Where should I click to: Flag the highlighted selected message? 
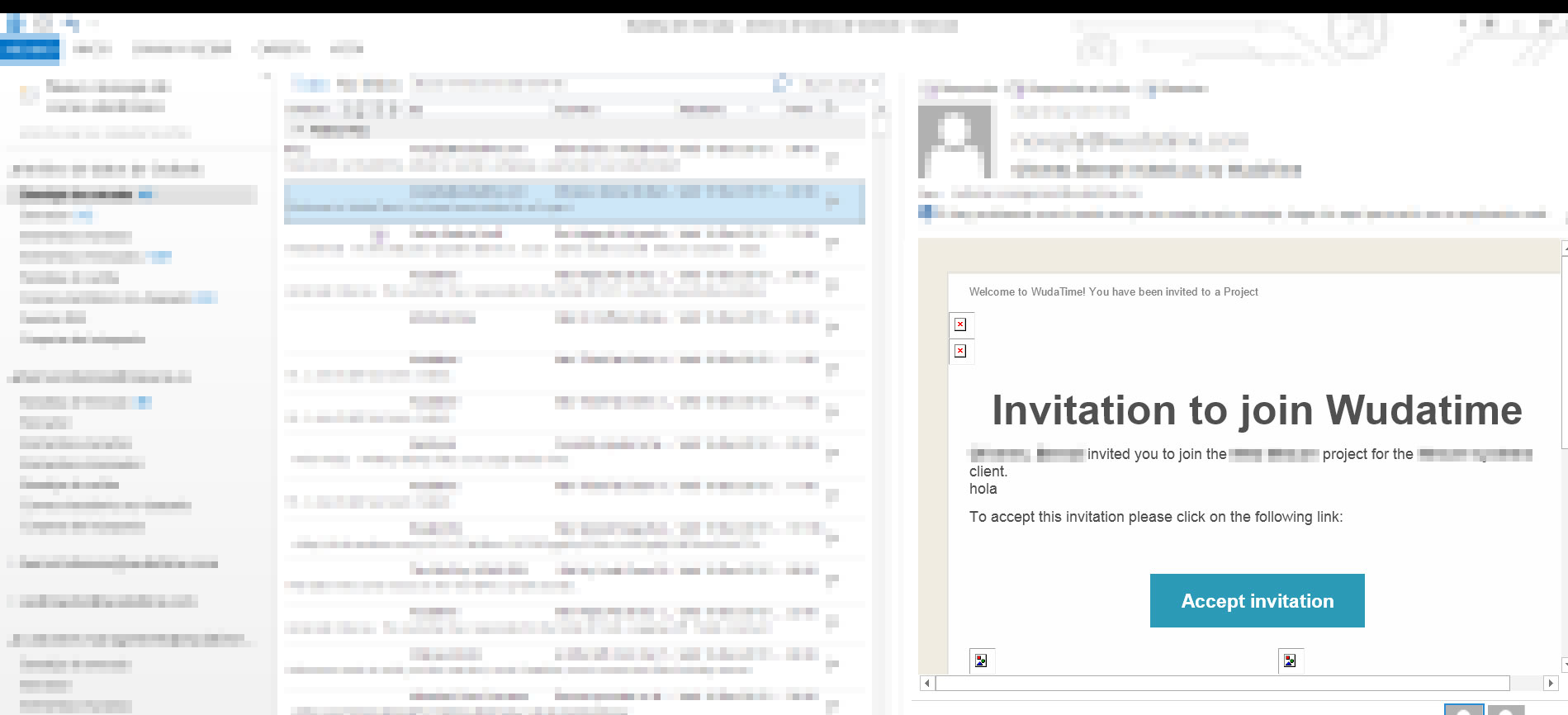pos(832,200)
